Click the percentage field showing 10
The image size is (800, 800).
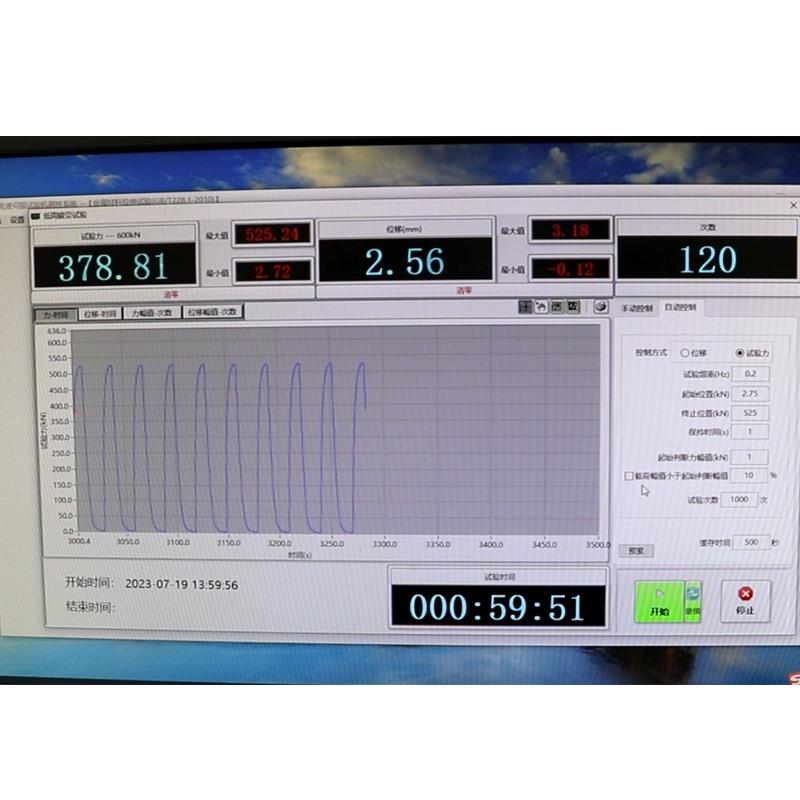(x=748, y=476)
